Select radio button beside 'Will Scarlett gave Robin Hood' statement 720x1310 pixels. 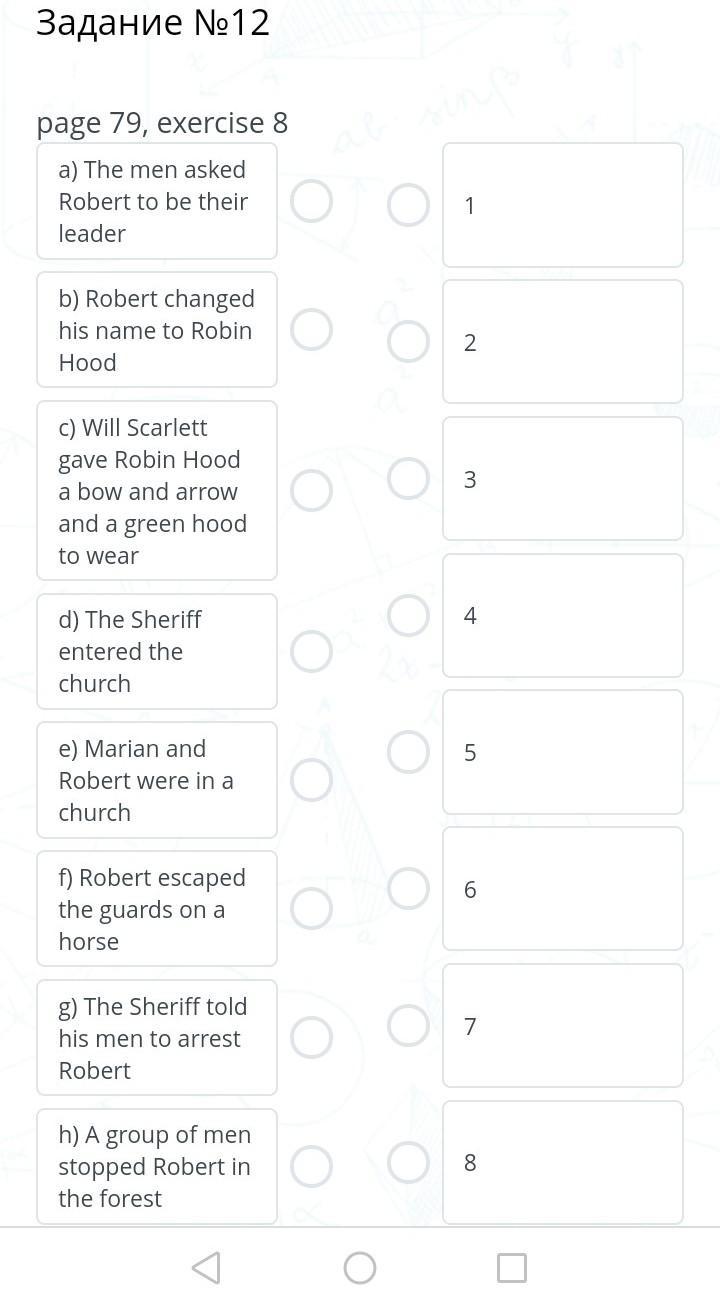[311, 491]
